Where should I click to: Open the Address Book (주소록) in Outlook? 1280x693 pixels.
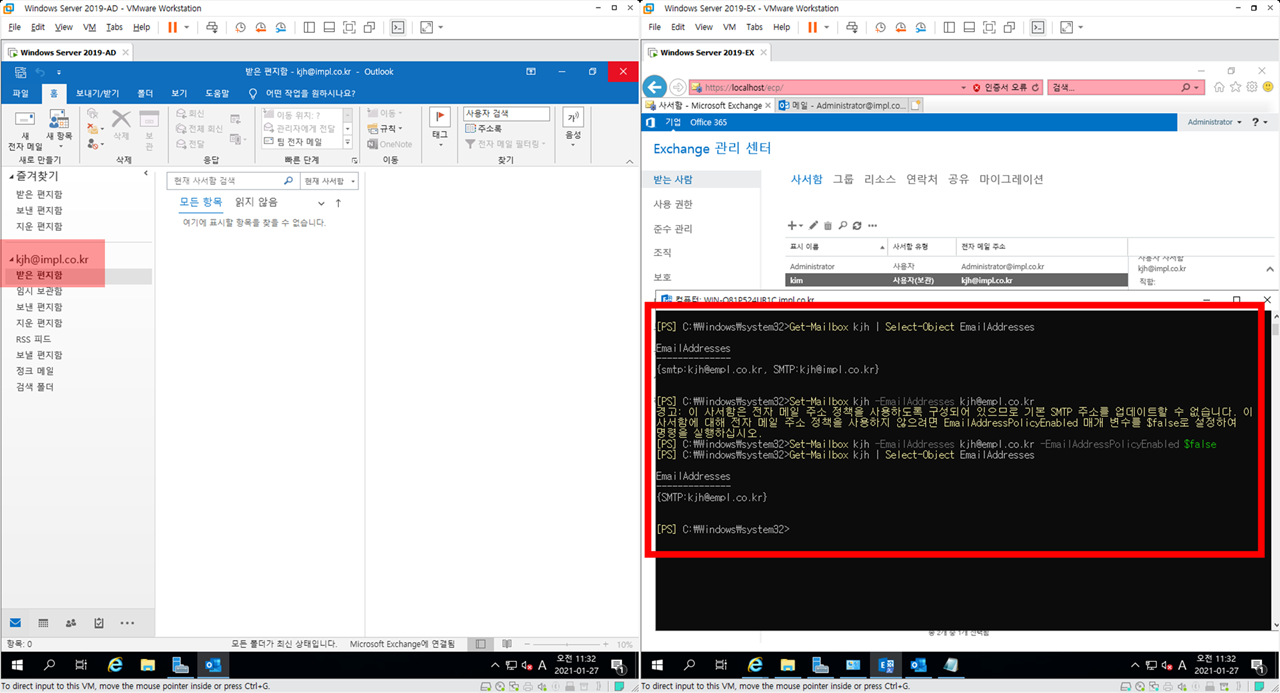point(484,129)
